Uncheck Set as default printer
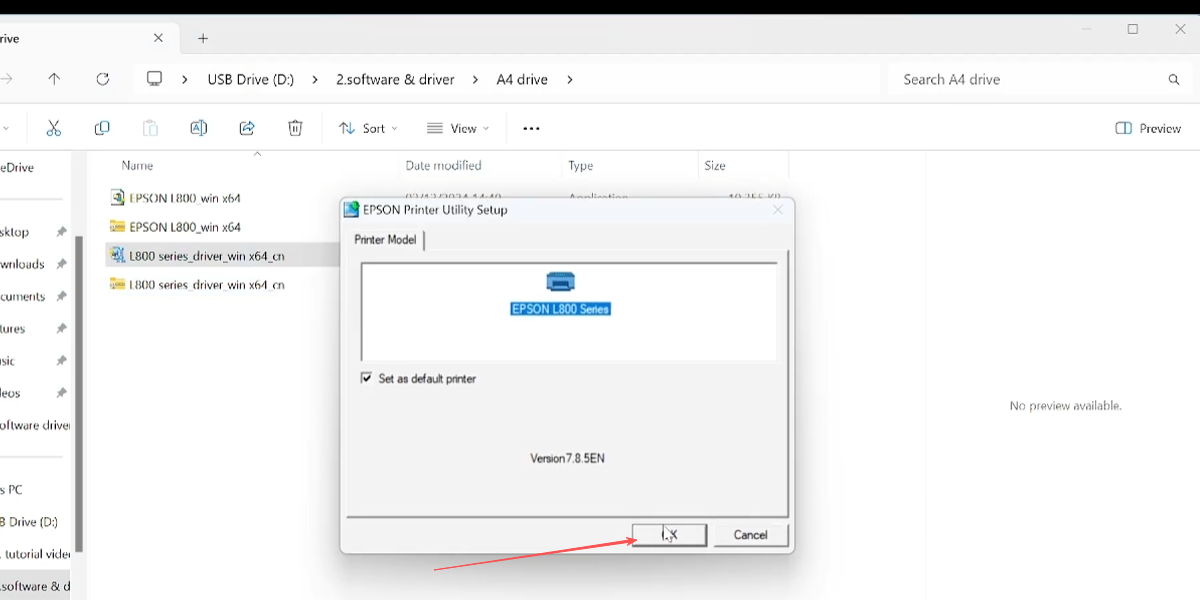Viewport: 1200px width, 600px height. pos(366,379)
